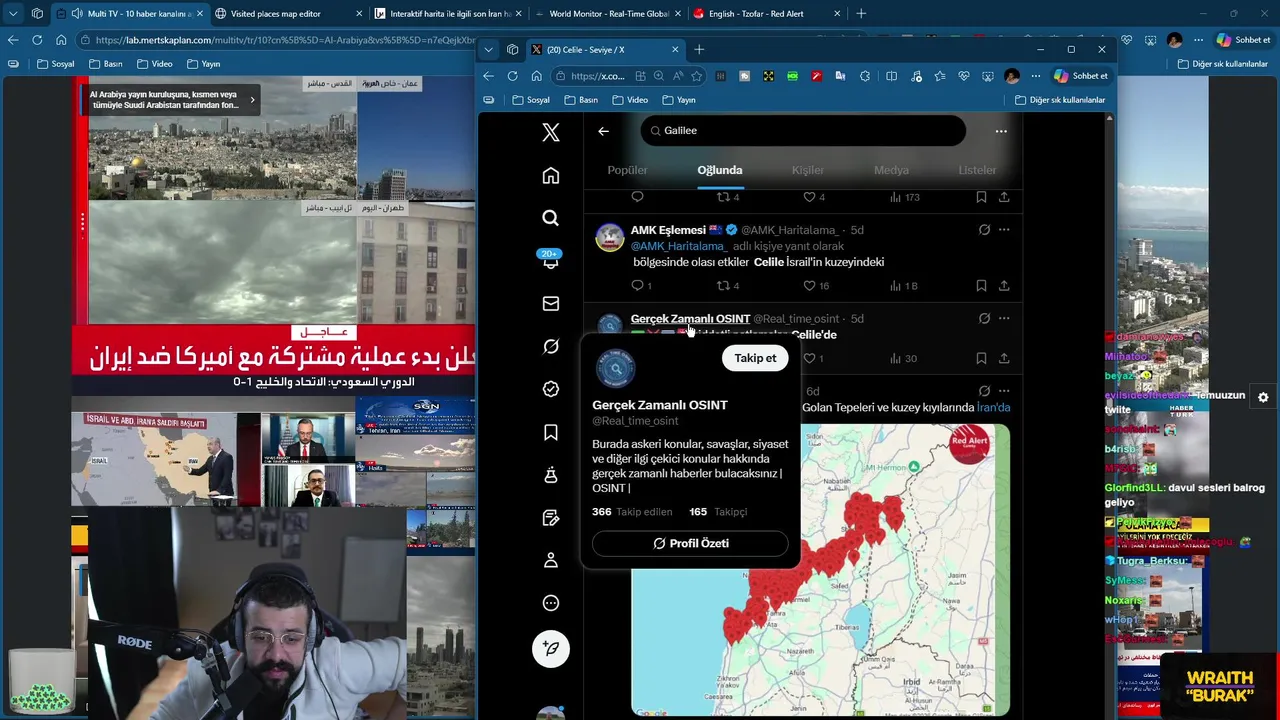The height and width of the screenshot is (720, 1280).
Task: Switch to Visited places map editor tab
Action: click(286, 14)
